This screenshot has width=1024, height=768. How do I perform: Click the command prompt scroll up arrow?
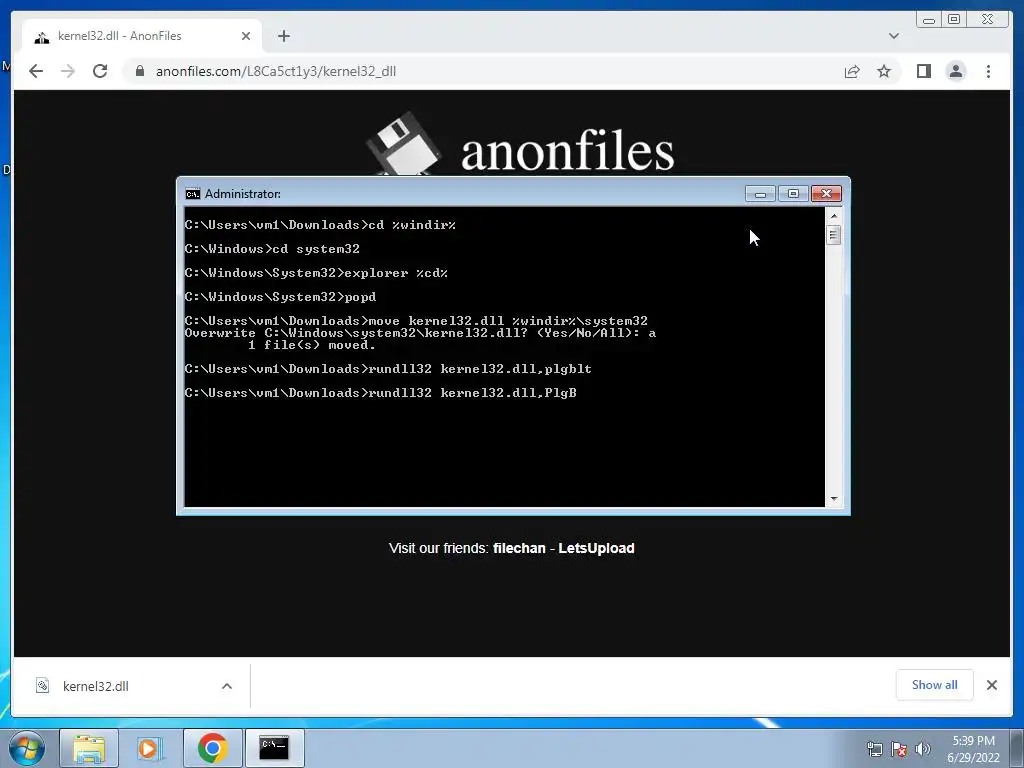(x=833, y=216)
